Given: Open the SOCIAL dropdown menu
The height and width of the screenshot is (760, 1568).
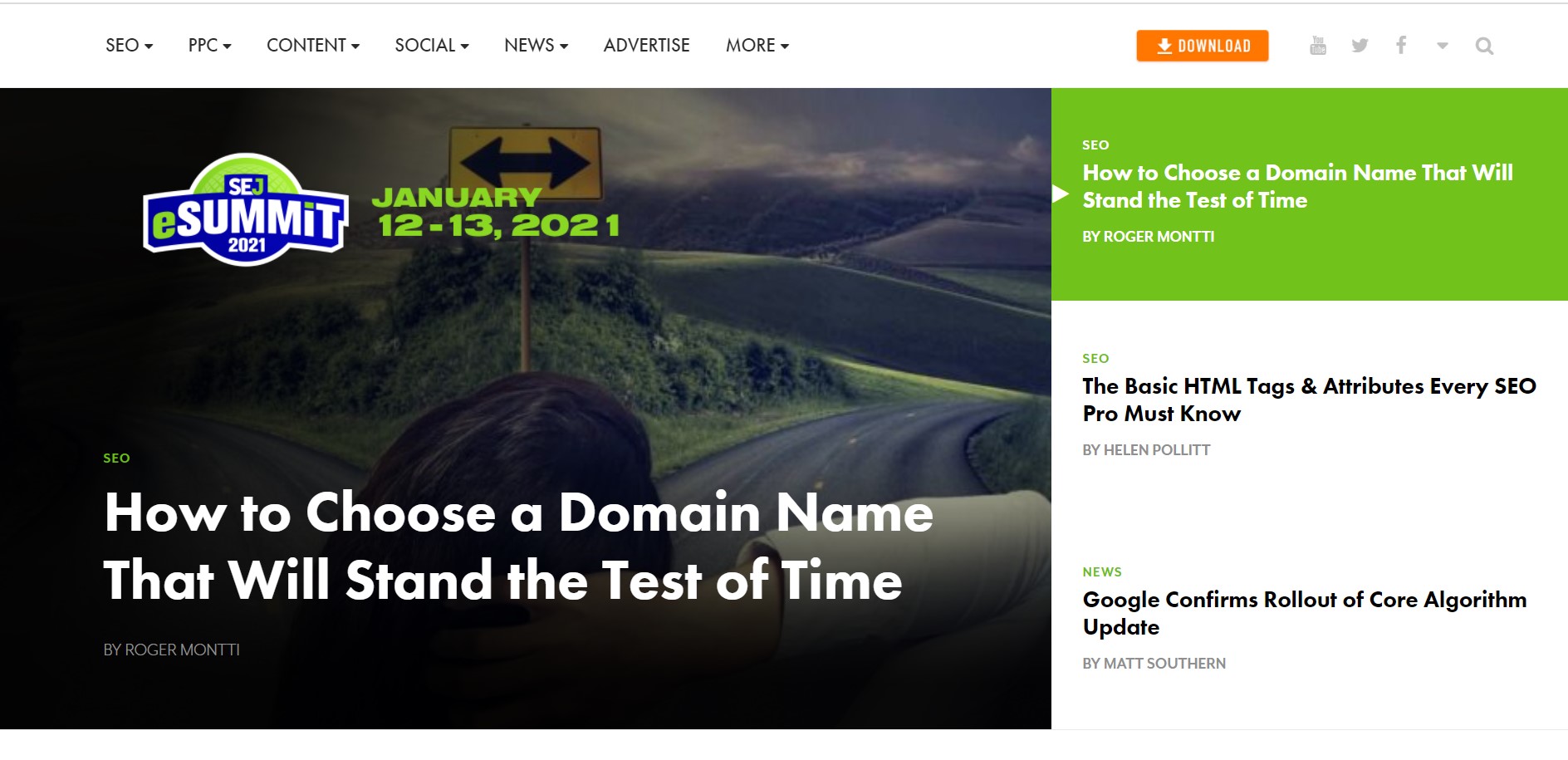Looking at the screenshot, I should [430, 46].
